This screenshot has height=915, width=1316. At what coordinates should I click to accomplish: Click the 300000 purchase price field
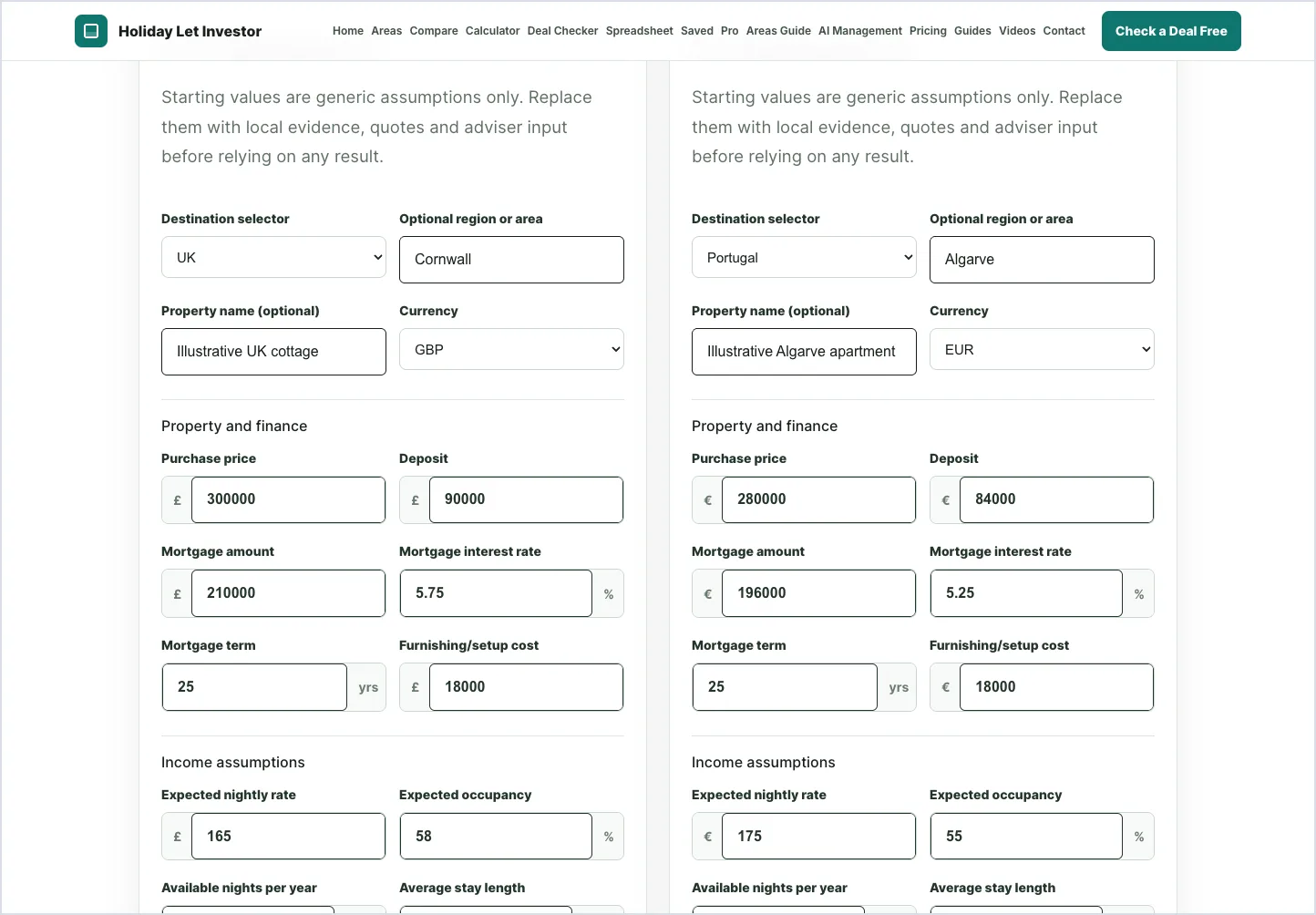click(x=288, y=499)
